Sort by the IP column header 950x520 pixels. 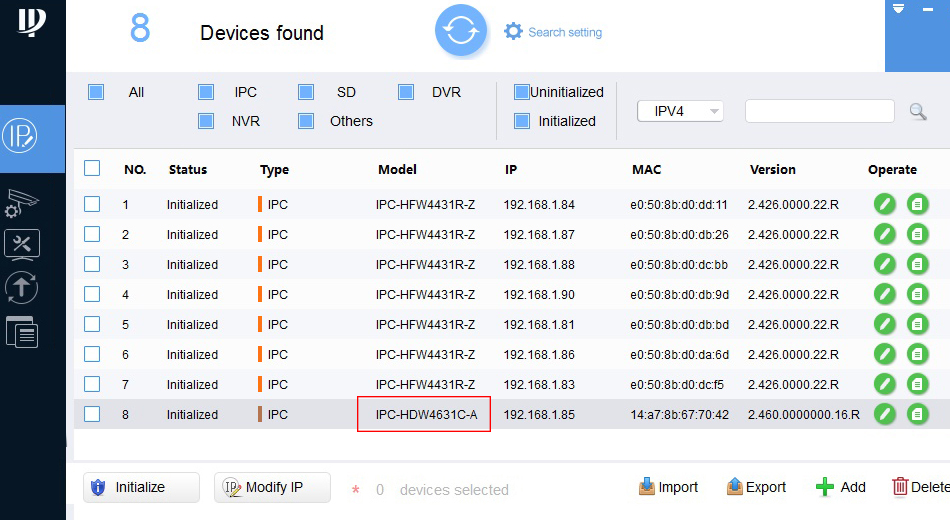511,170
